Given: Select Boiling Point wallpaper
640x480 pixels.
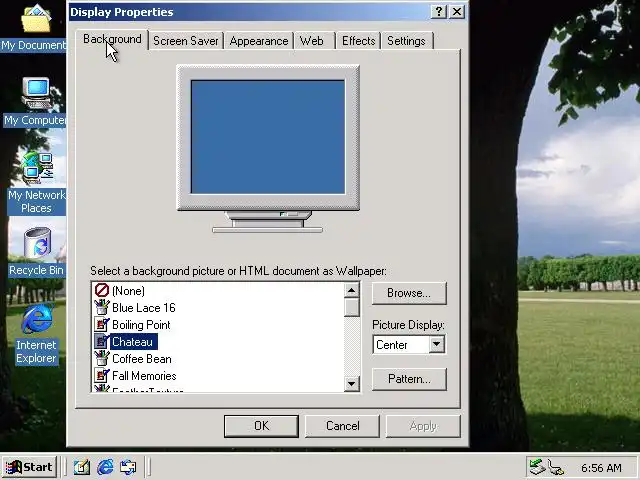Looking at the screenshot, I should pos(141,325).
